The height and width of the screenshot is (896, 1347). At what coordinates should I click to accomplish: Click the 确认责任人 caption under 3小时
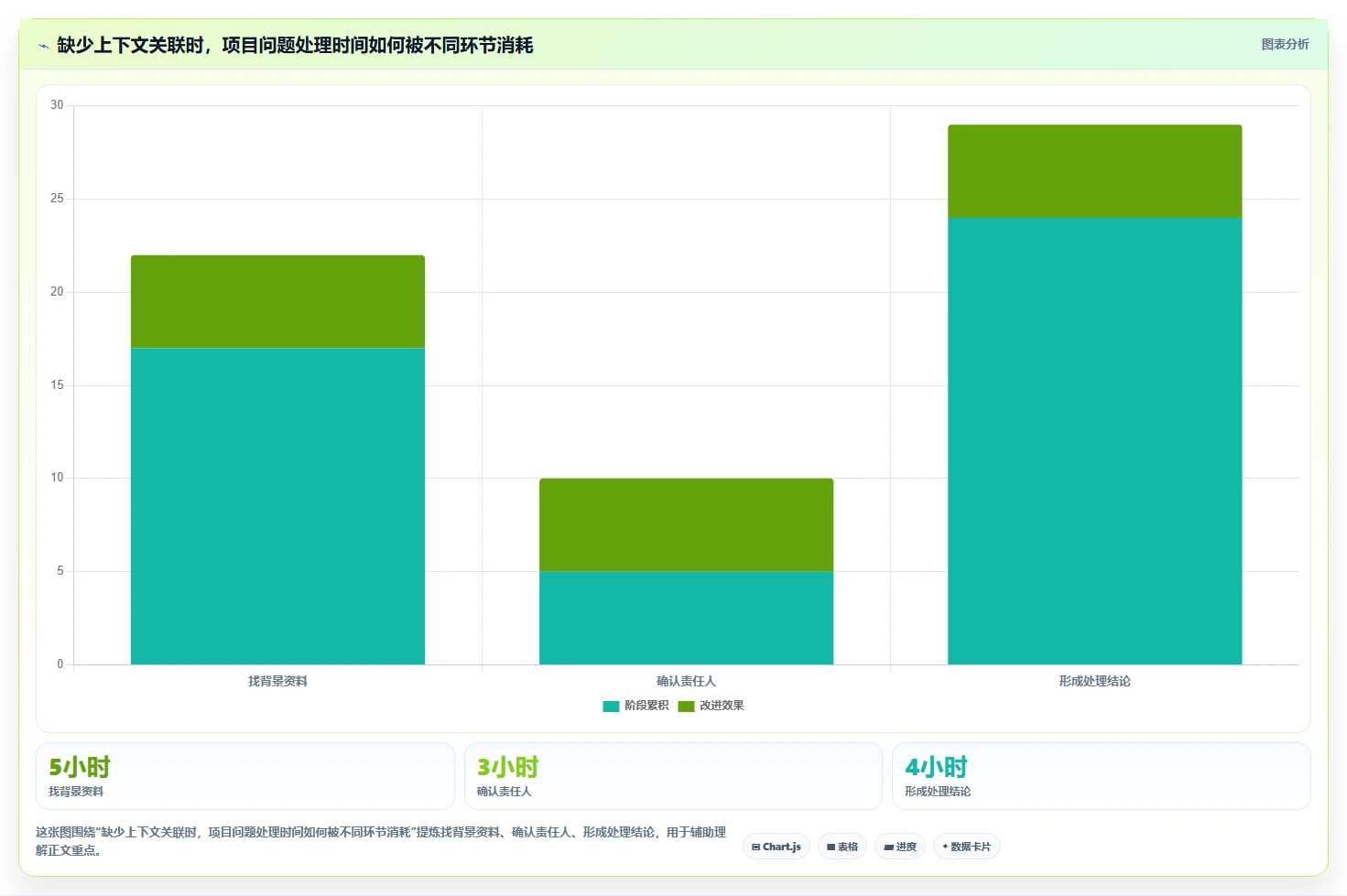coord(505,792)
